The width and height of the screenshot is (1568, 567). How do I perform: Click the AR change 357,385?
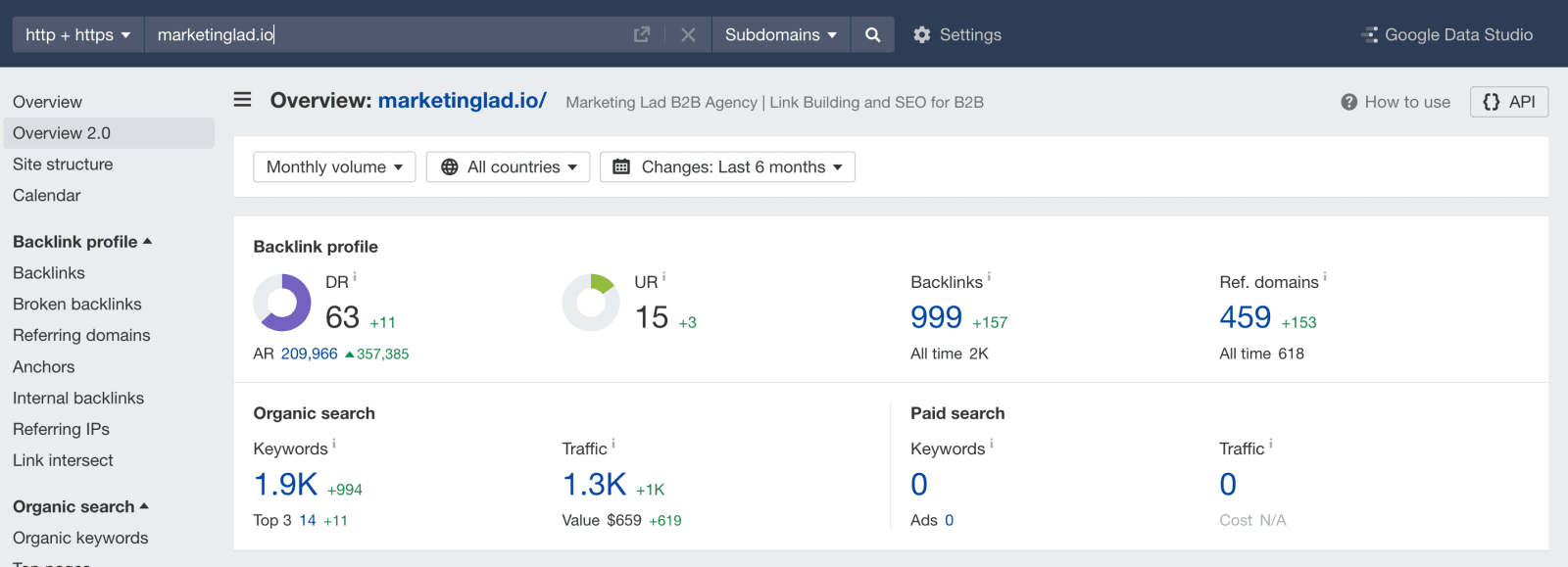377,354
